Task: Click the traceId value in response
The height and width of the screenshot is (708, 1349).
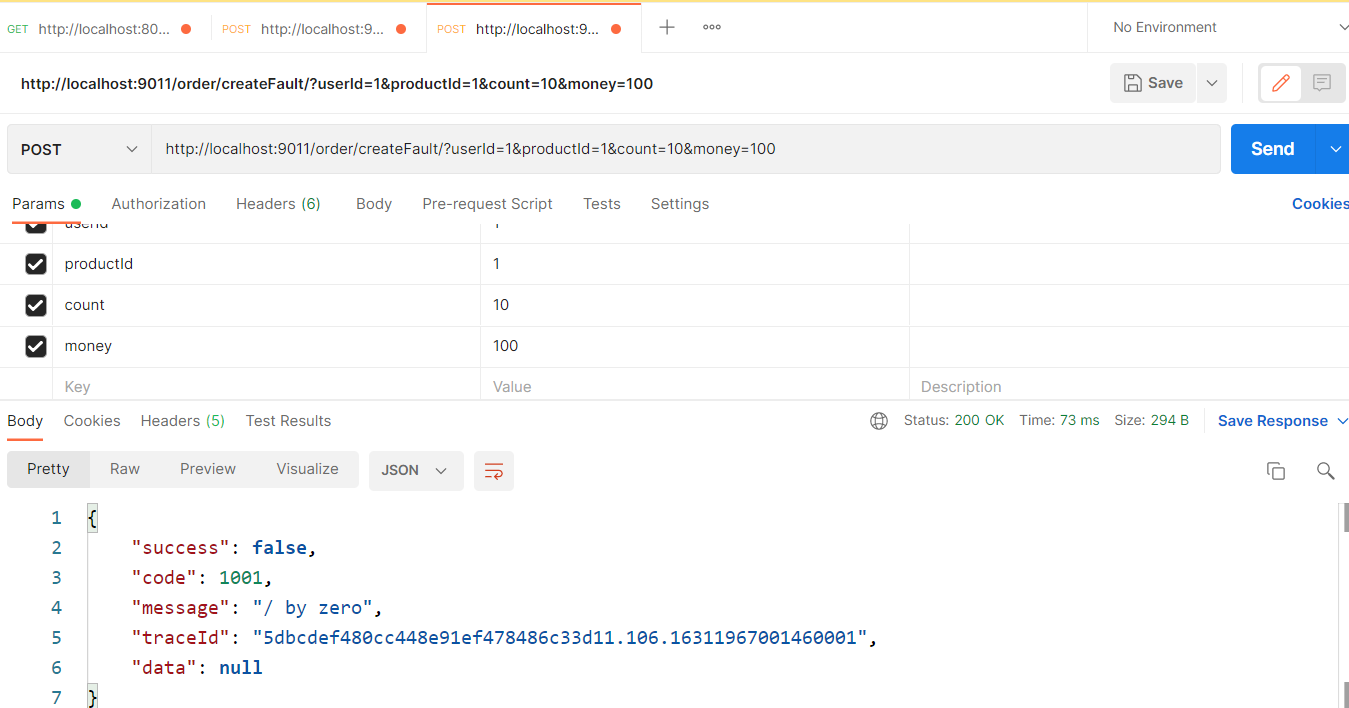Action: coord(559,638)
